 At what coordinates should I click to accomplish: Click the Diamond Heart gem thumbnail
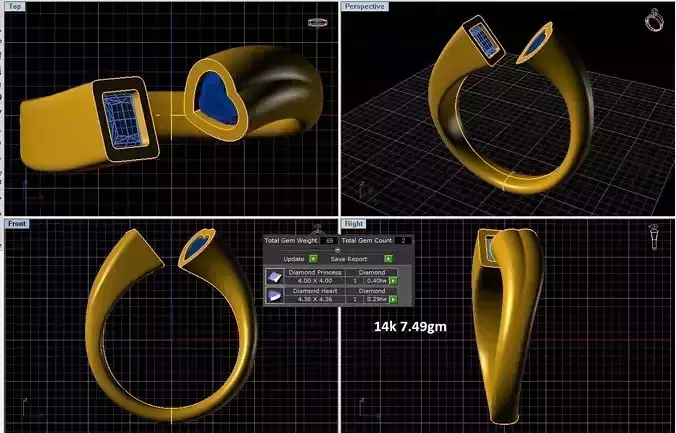[275, 296]
